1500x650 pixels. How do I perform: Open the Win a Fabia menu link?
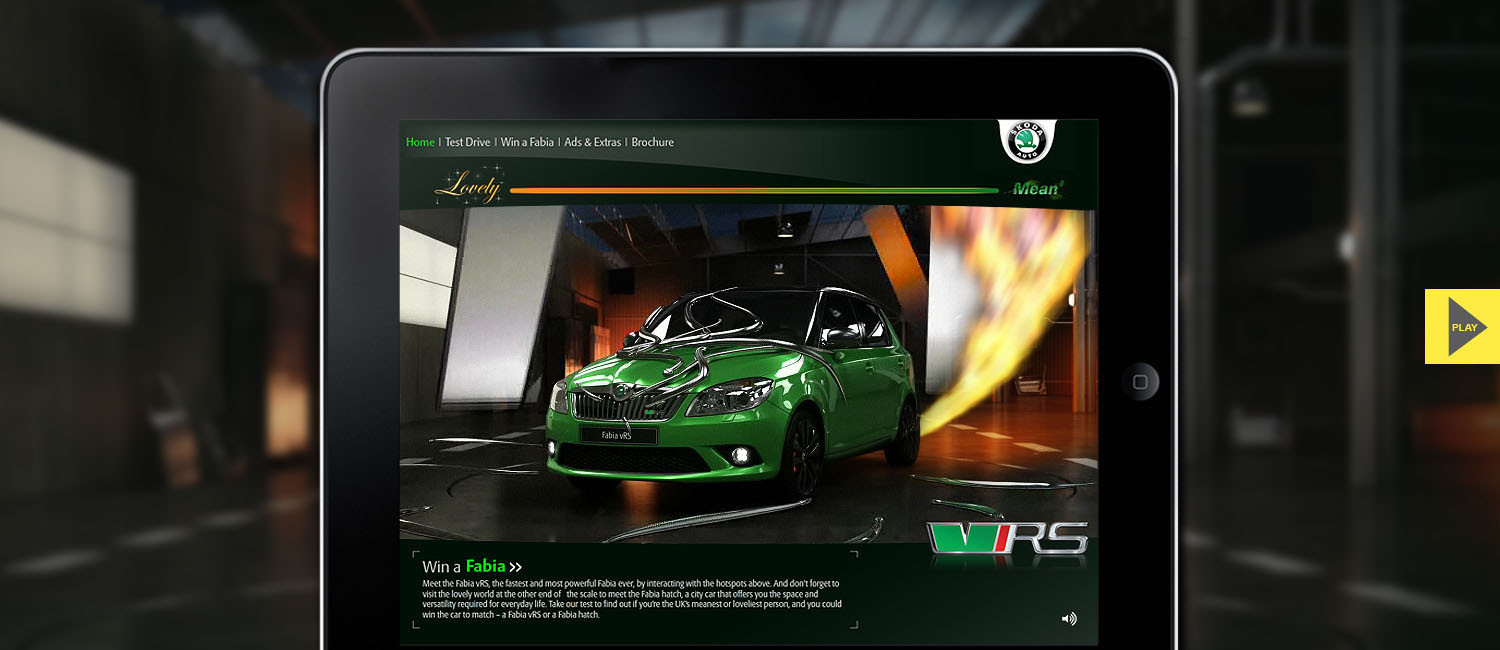coord(527,142)
